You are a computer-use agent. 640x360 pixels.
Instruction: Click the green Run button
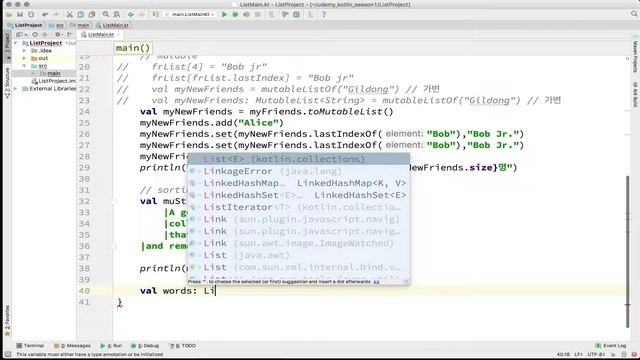(x=224, y=14)
